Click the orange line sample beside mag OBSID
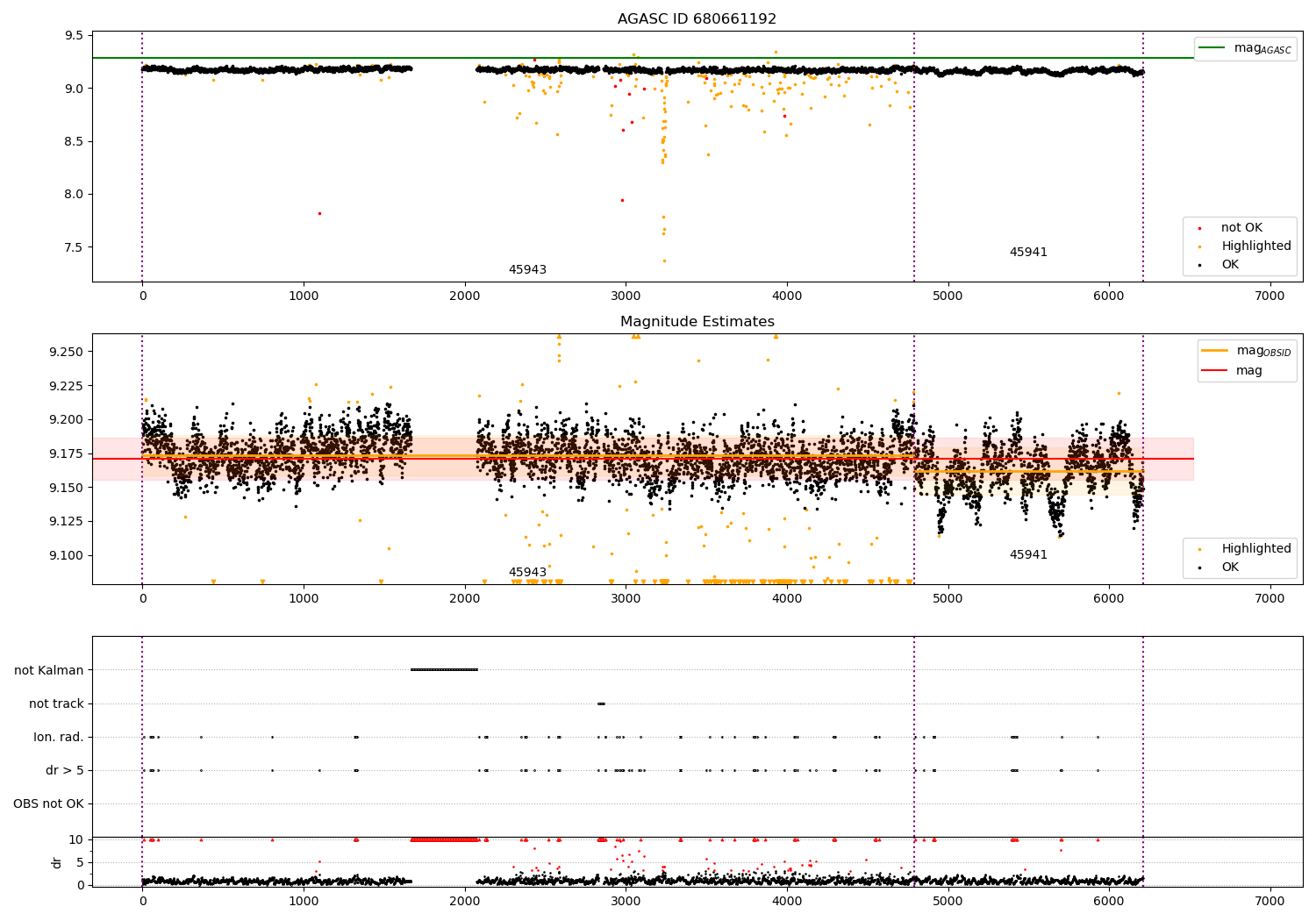 click(1214, 351)
